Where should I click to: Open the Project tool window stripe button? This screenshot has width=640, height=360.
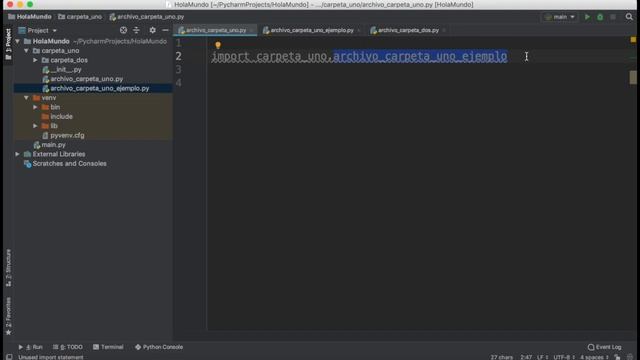8,44
